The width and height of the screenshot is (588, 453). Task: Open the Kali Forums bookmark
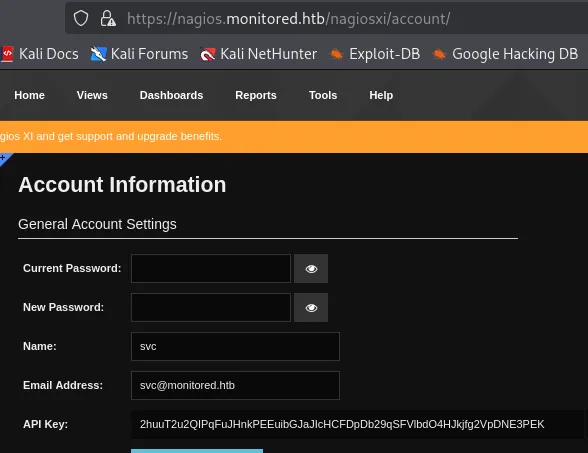[139, 54]
